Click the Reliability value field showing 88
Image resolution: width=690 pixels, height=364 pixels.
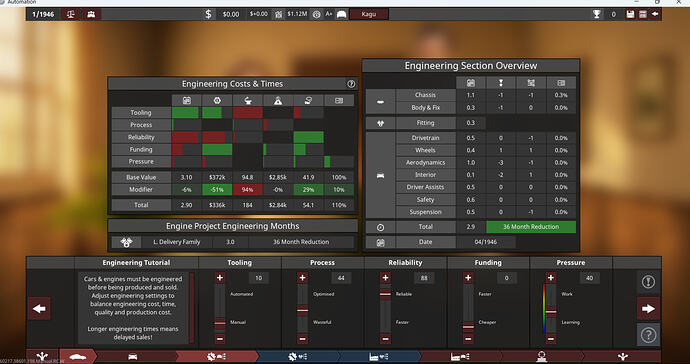click(424, 278)
